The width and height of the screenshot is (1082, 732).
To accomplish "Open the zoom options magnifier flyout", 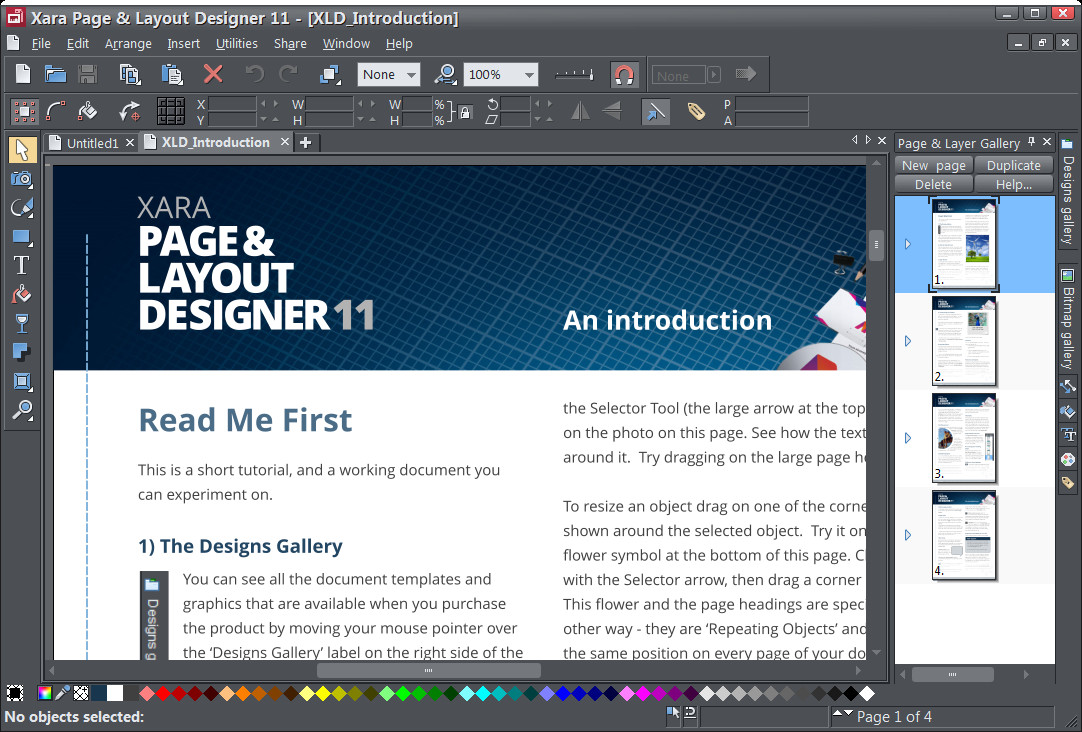I will pos(445,74).
